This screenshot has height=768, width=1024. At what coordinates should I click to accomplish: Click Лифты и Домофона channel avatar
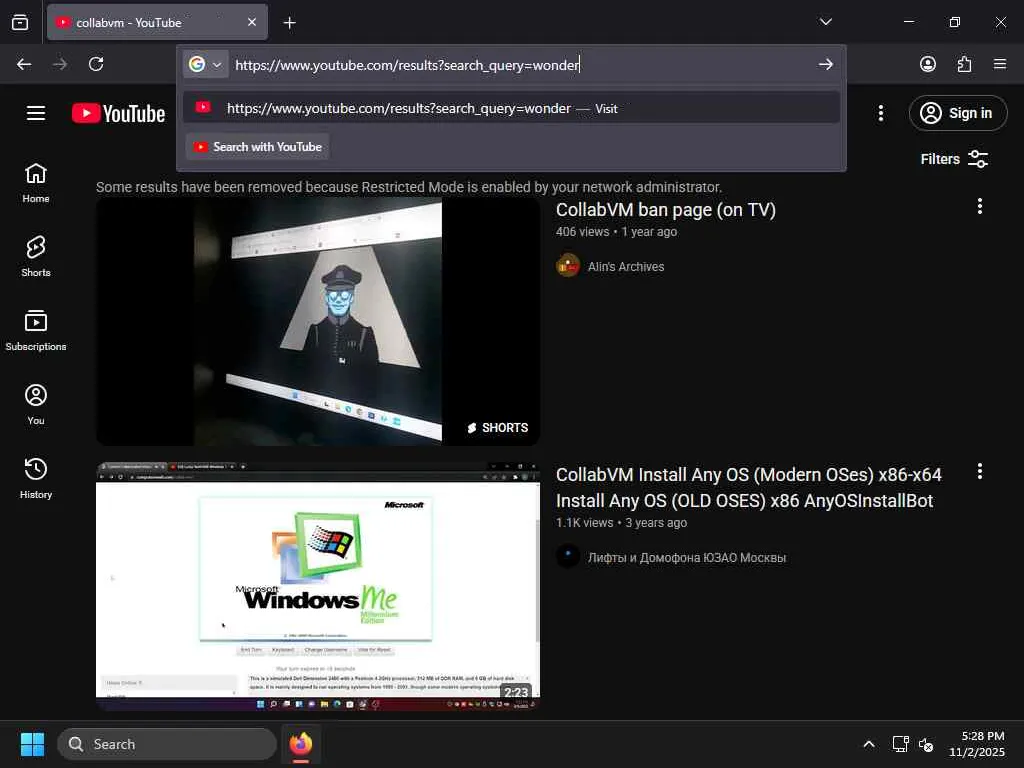point(568,556)
